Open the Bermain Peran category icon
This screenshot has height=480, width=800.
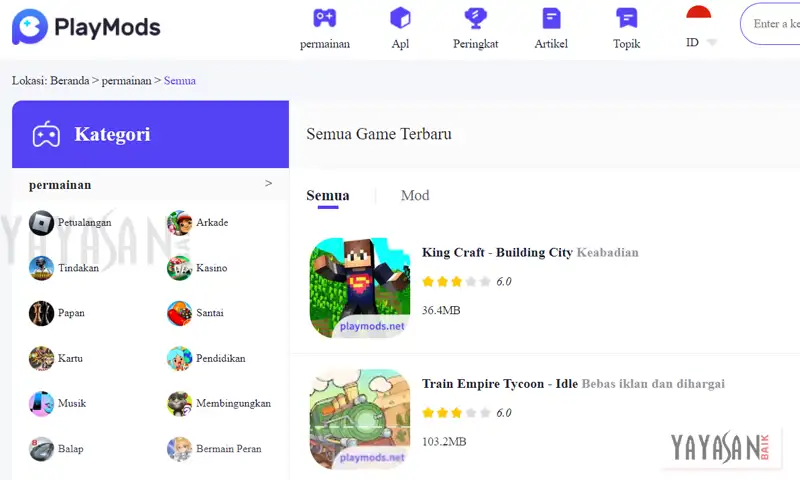(x=180, y=449)
